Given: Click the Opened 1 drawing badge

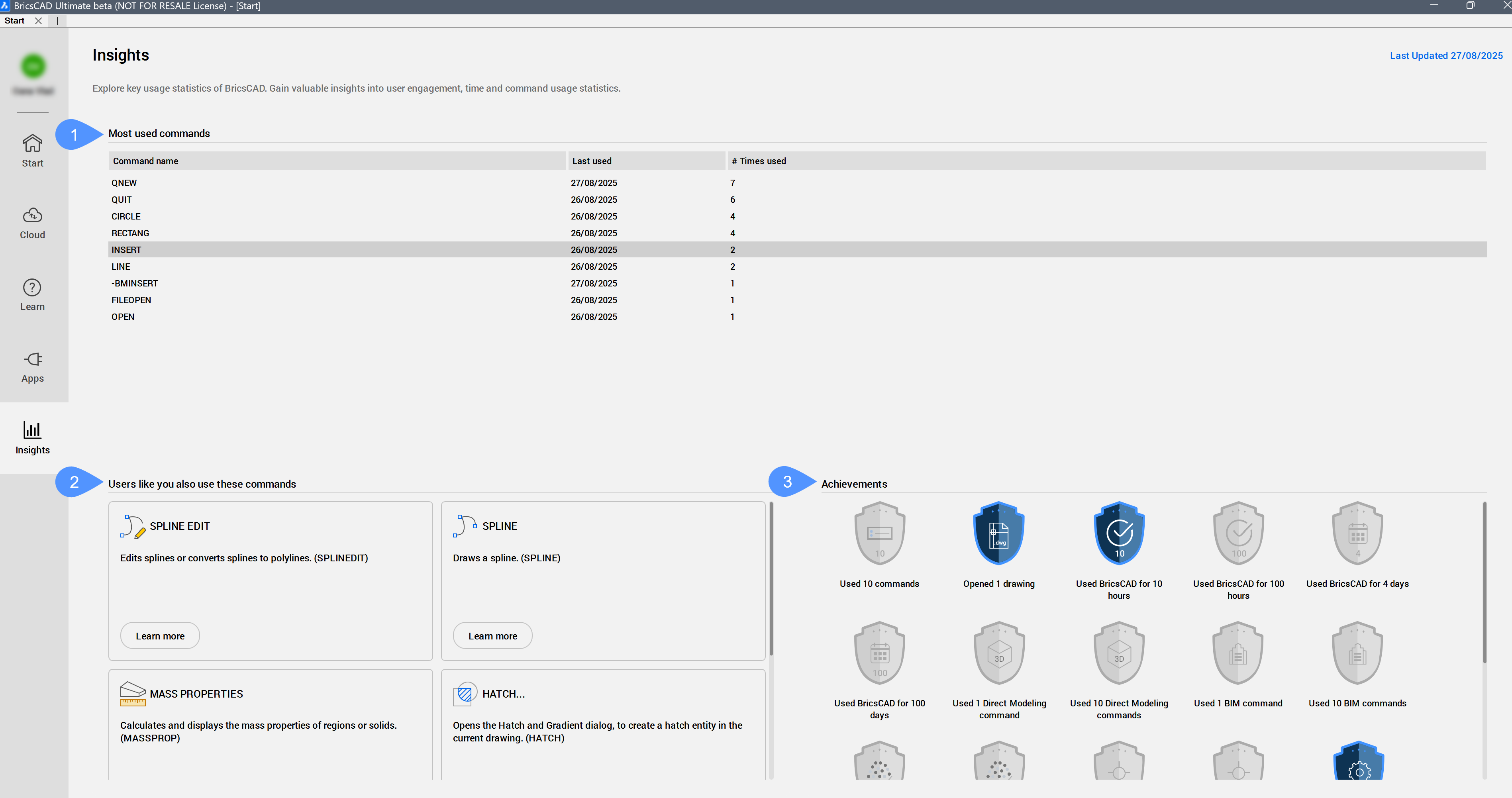Looking at the screenshot, I should [x=998, y=533].
